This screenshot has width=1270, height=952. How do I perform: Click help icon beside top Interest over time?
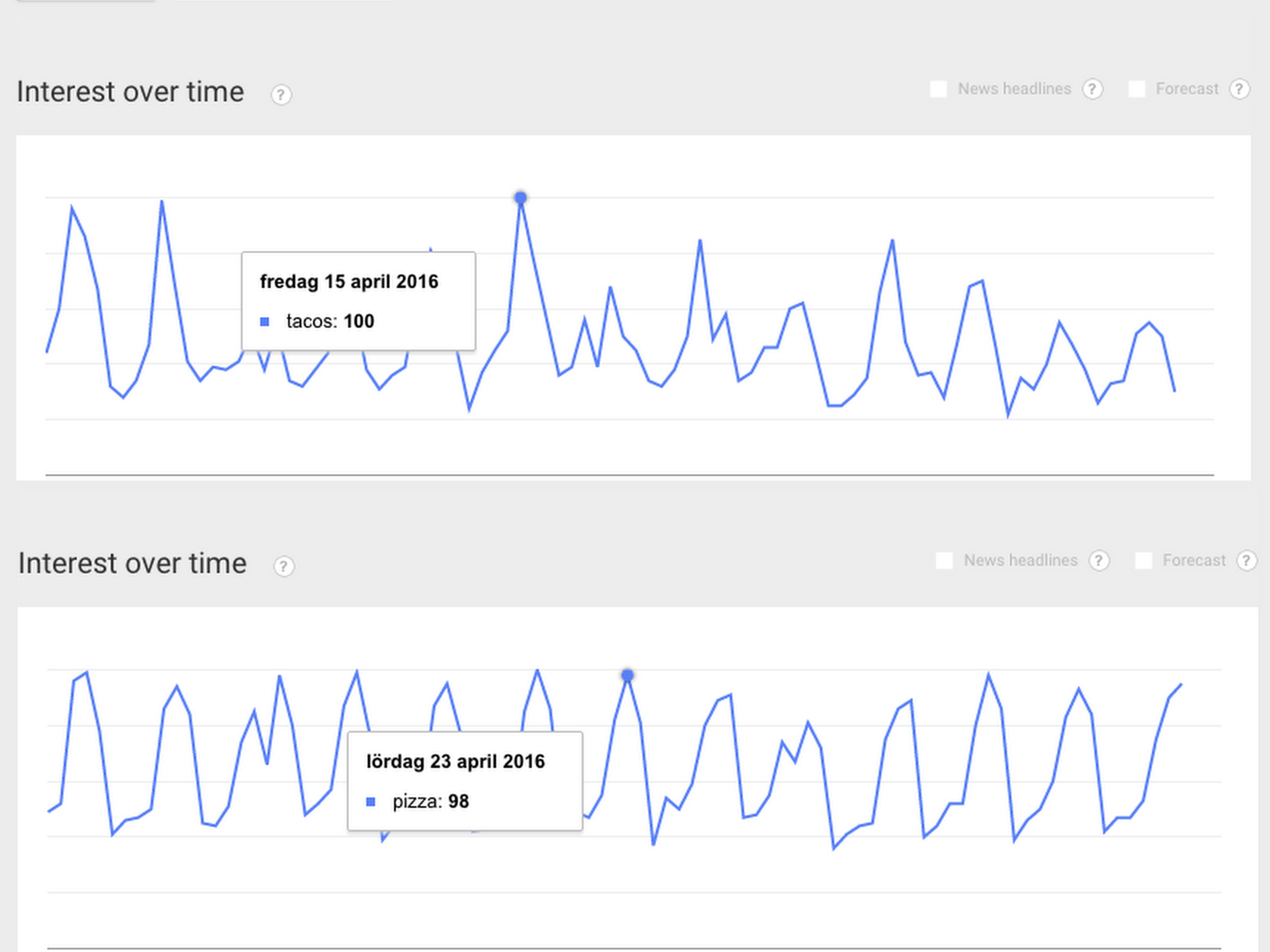281,95
